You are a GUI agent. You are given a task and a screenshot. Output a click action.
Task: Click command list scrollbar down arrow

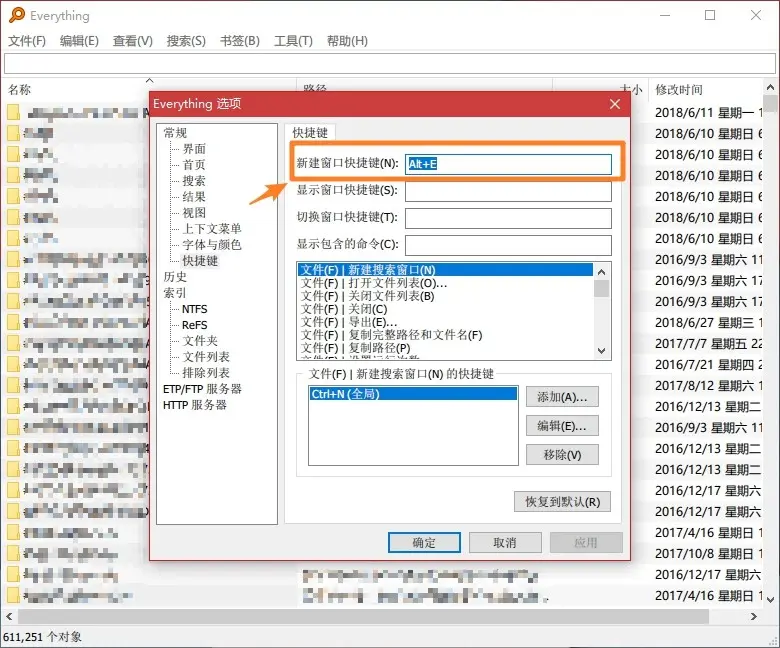click(x=601, y=351)
